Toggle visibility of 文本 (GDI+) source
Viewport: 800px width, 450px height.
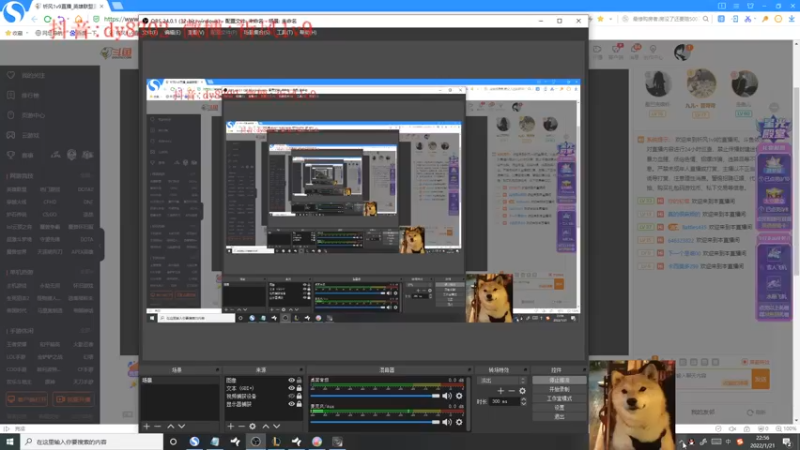291,388
